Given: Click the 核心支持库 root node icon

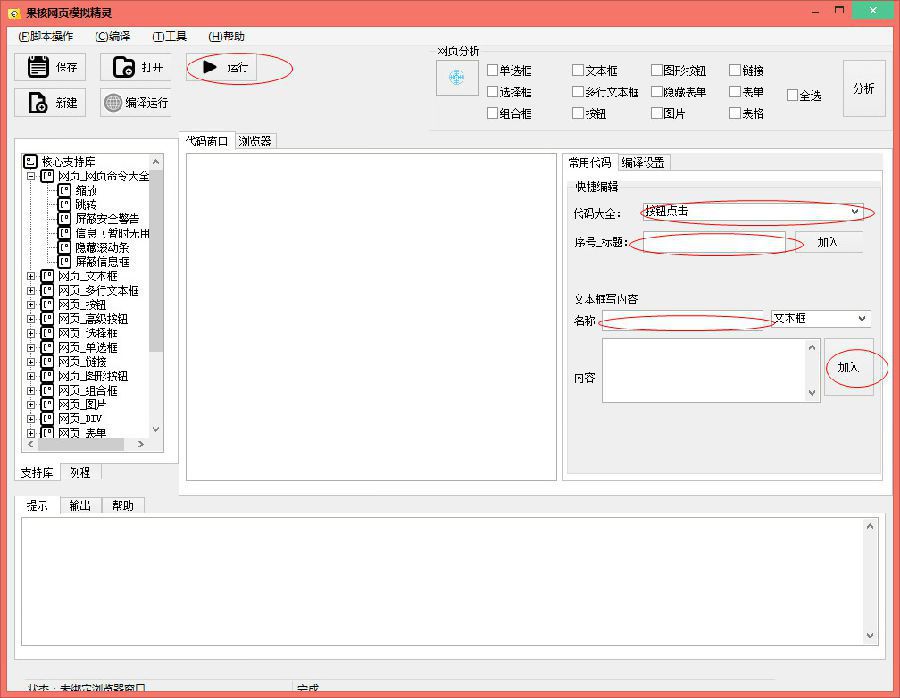Looking at the screenshot, I should point(30,161).
